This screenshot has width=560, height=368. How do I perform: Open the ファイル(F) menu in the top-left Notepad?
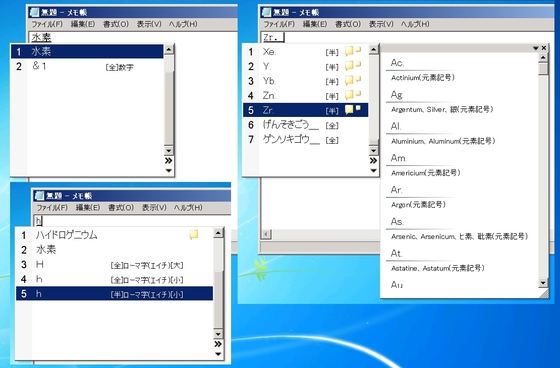point(47,24)
